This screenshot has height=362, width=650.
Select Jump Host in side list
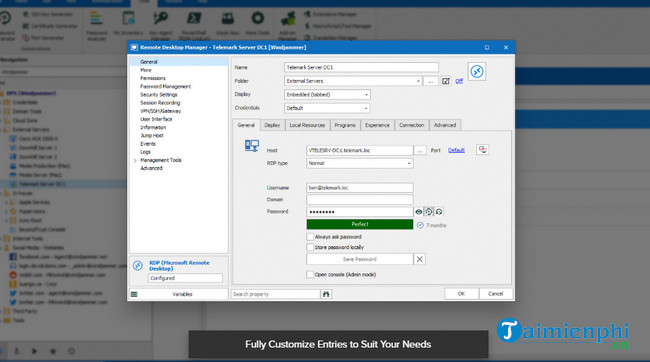(x=152, y=136)
